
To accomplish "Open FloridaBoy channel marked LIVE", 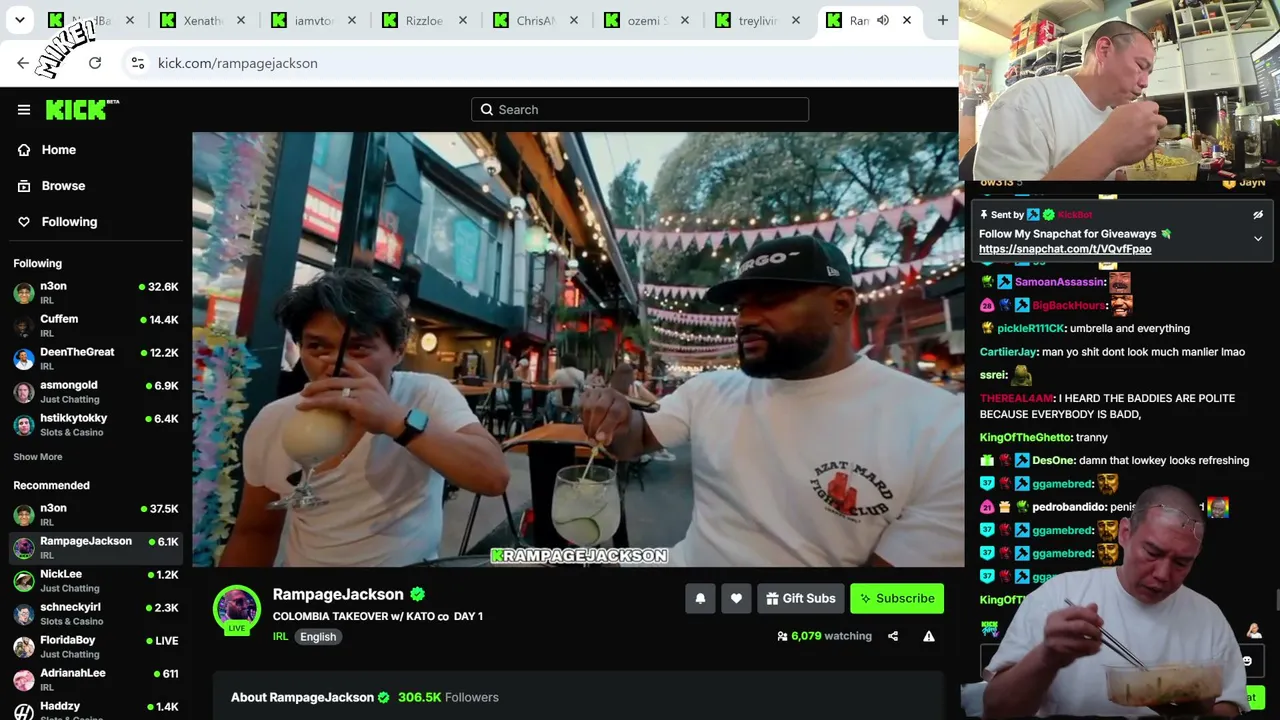I will [x=96, y=647].
